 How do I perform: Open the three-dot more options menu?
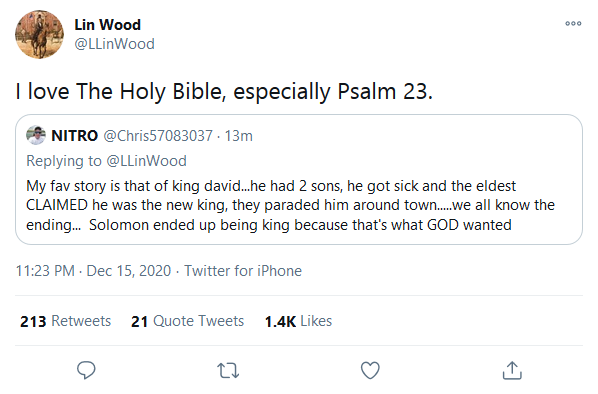[x=573, y=24]
